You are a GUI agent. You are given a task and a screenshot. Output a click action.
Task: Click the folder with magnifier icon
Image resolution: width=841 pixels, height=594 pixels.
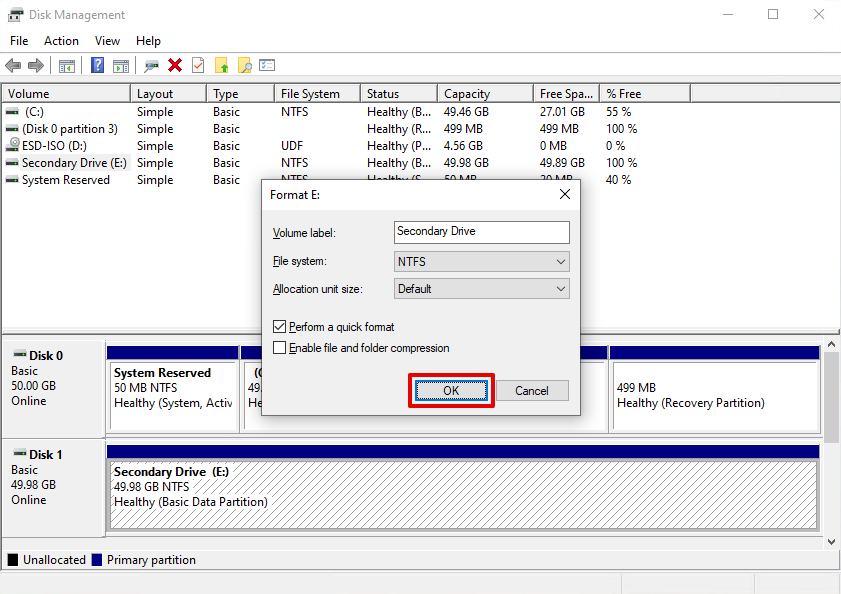click(244, 66)
